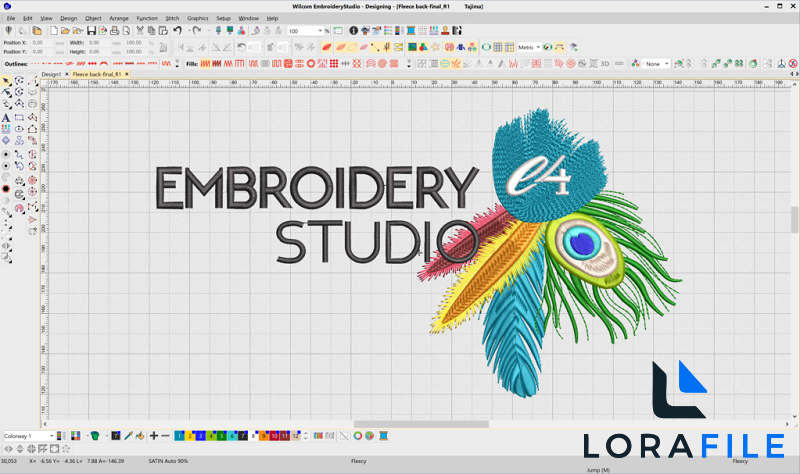
Task: Click the Cut scissors icon
Action: pos(140,31)
